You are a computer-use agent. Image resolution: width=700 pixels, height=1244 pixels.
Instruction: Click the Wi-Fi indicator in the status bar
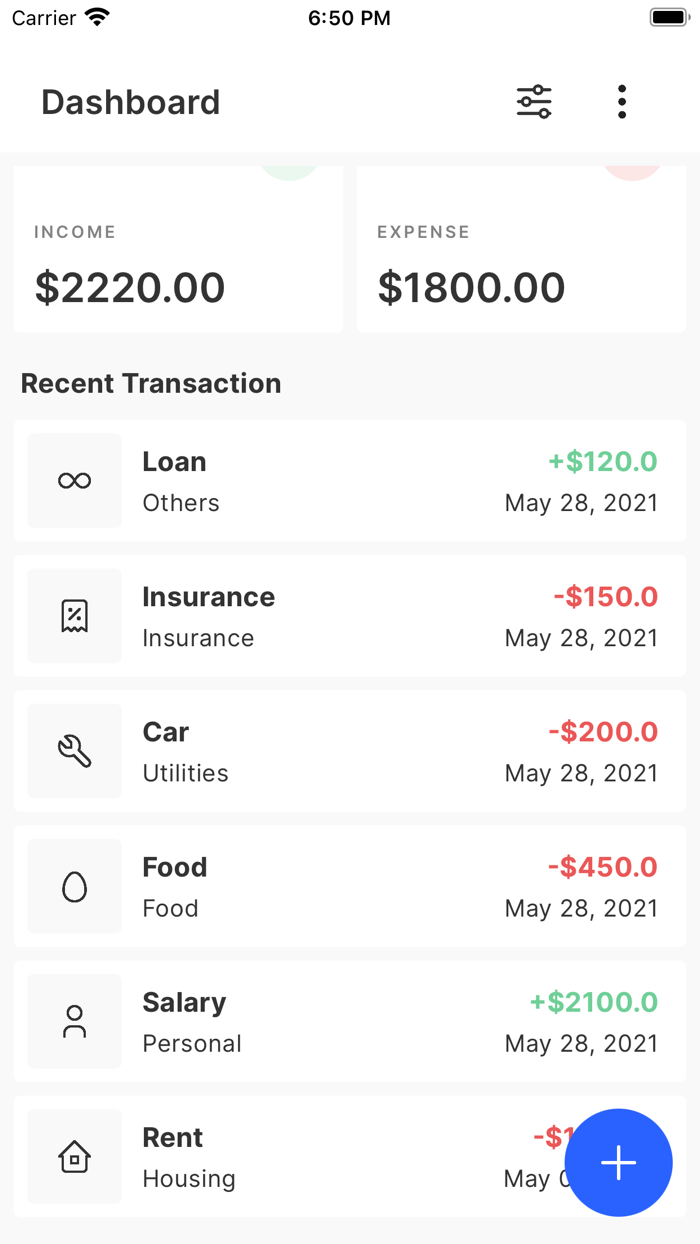94,16
